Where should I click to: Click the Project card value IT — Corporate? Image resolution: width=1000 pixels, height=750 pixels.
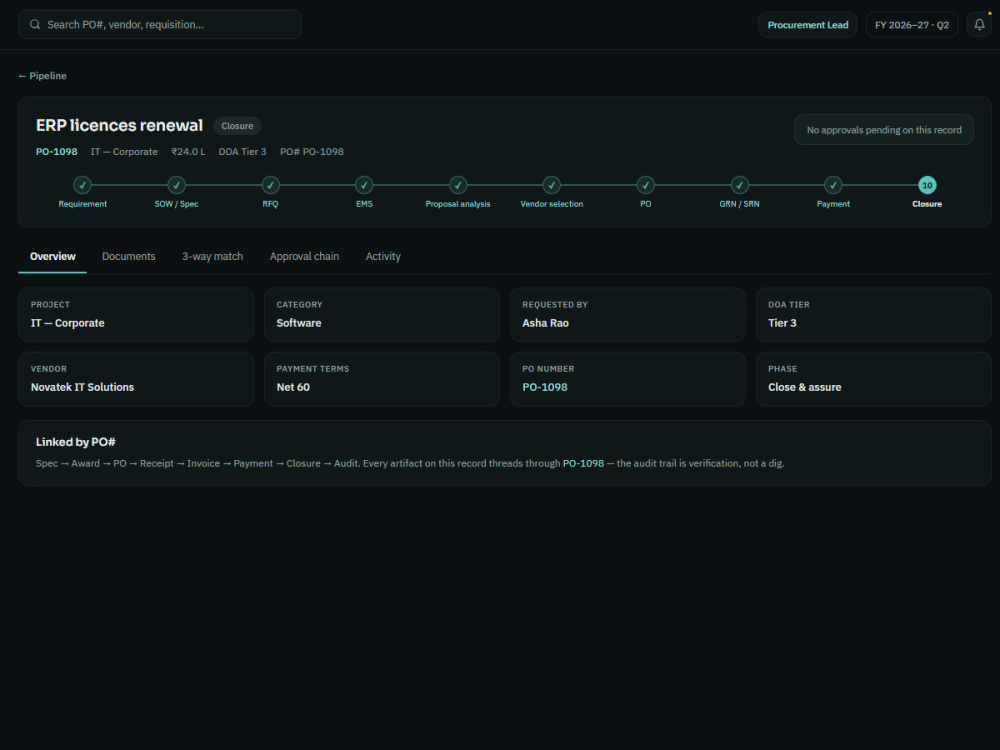pos(68,323)
